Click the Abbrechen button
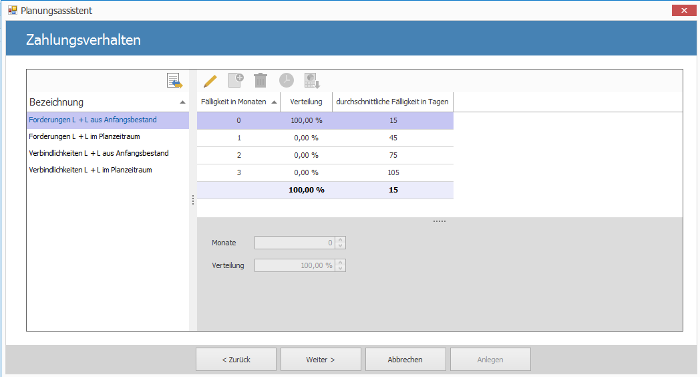 pyautogui.click(x=405, y=359)
